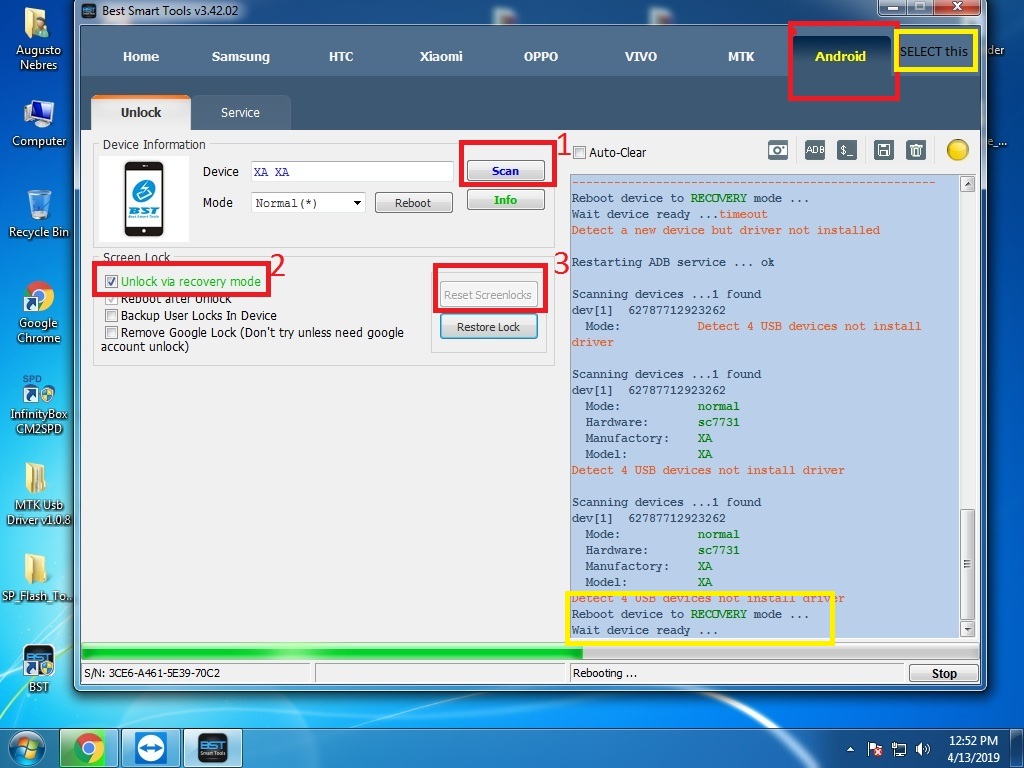Click the Scan button
Viewport: 1024px width, 768px height.
coord(505,171)
